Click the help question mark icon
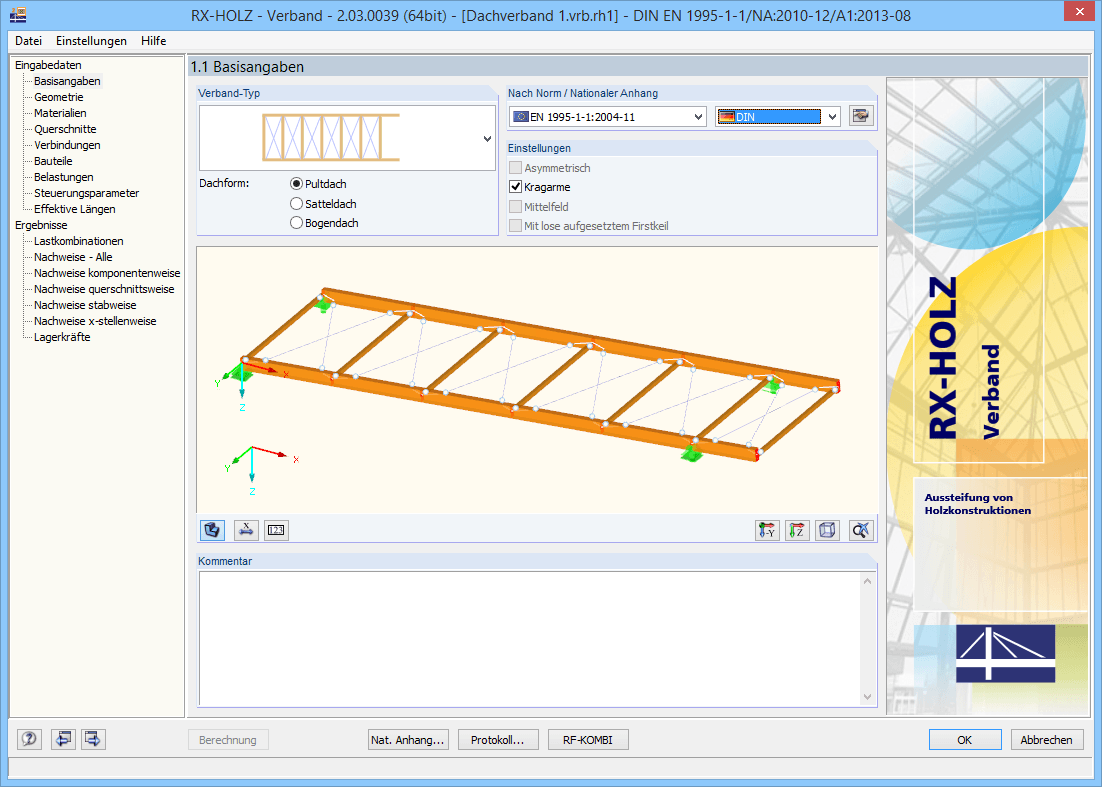Image resolution: width=1102 pixels, height=787 pixels. coord(29,739)
